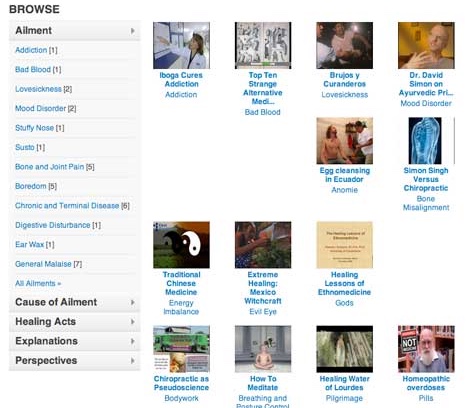Click the Chiropractic as Pseudoscience title
Image resolution: width=472 pixels, height=408 pixels.
tap(181, 383)
